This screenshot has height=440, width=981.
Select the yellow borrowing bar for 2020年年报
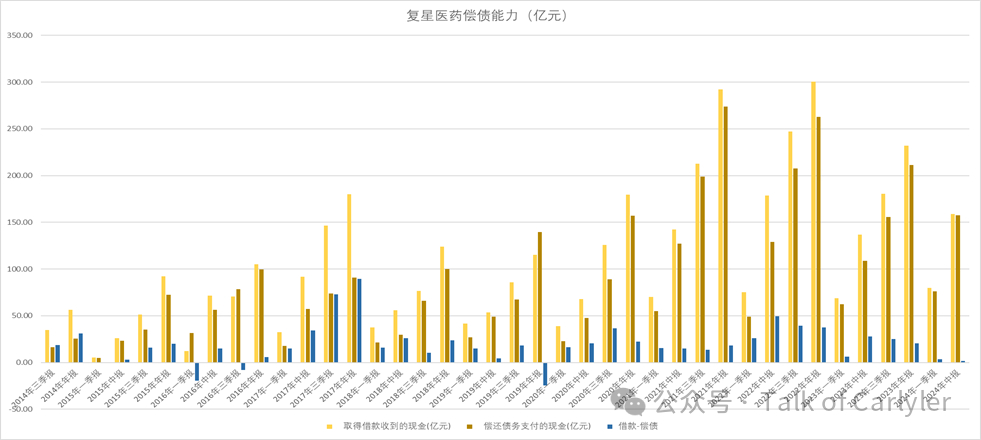tap(628, 279)
